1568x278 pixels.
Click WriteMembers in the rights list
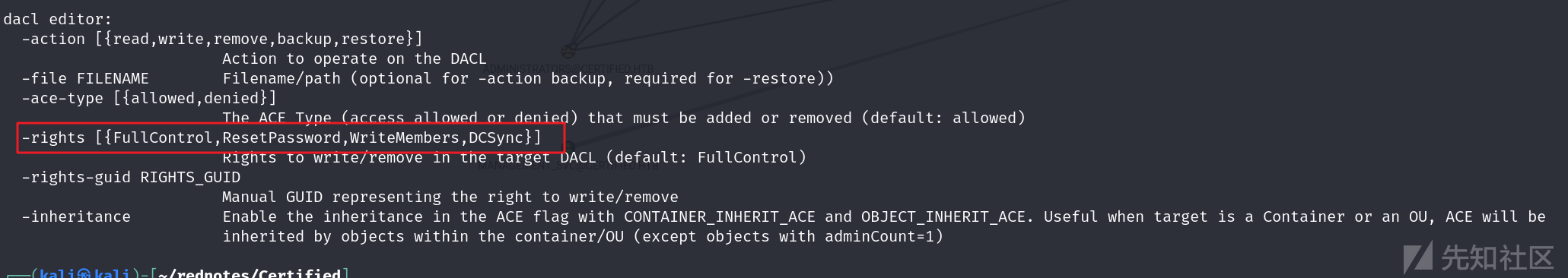pos(405,137)
